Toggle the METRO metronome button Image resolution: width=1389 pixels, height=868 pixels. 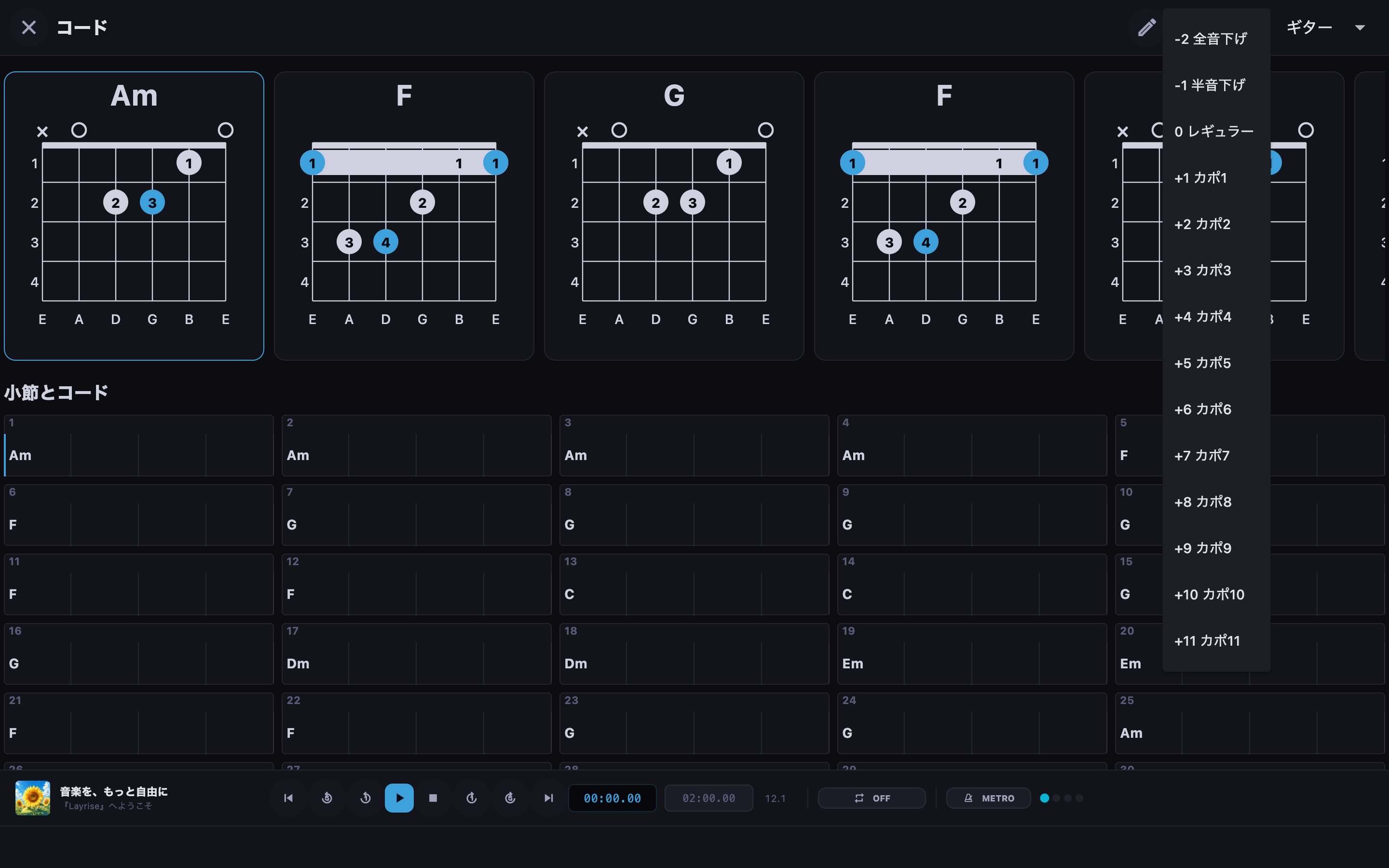[988, 798]
